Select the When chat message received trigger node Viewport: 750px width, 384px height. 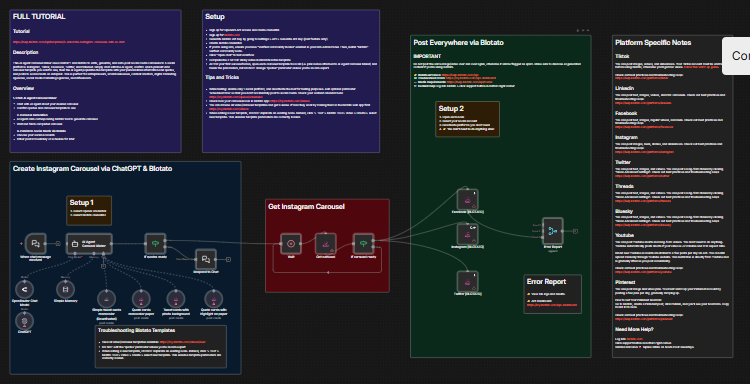(x=34, y=243)
